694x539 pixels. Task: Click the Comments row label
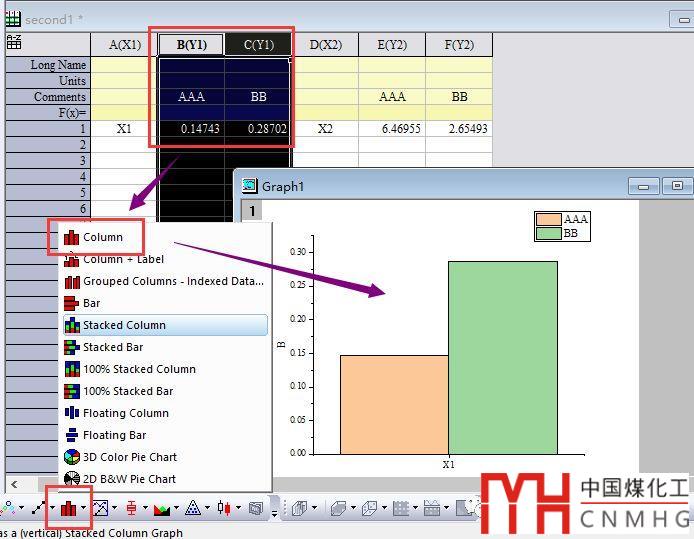[x=48, y=96]
